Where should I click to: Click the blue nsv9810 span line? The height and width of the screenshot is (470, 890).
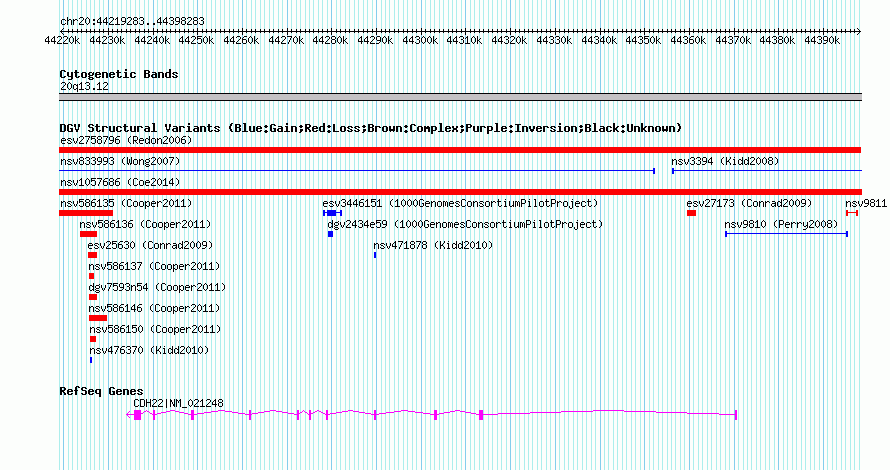[x=787, y=234]
